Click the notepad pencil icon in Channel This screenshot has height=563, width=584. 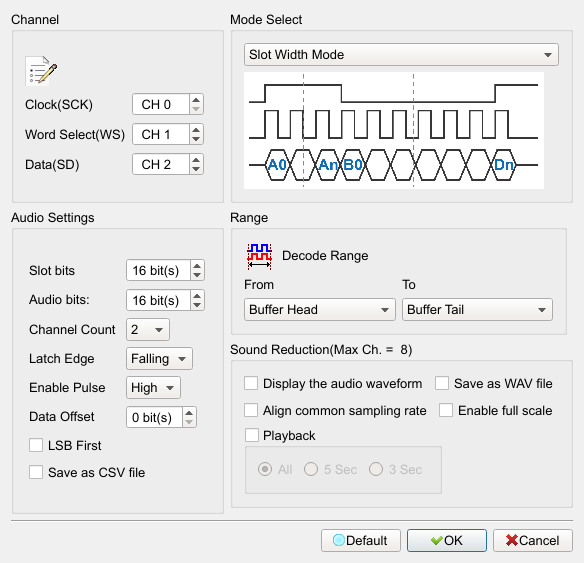41,71
